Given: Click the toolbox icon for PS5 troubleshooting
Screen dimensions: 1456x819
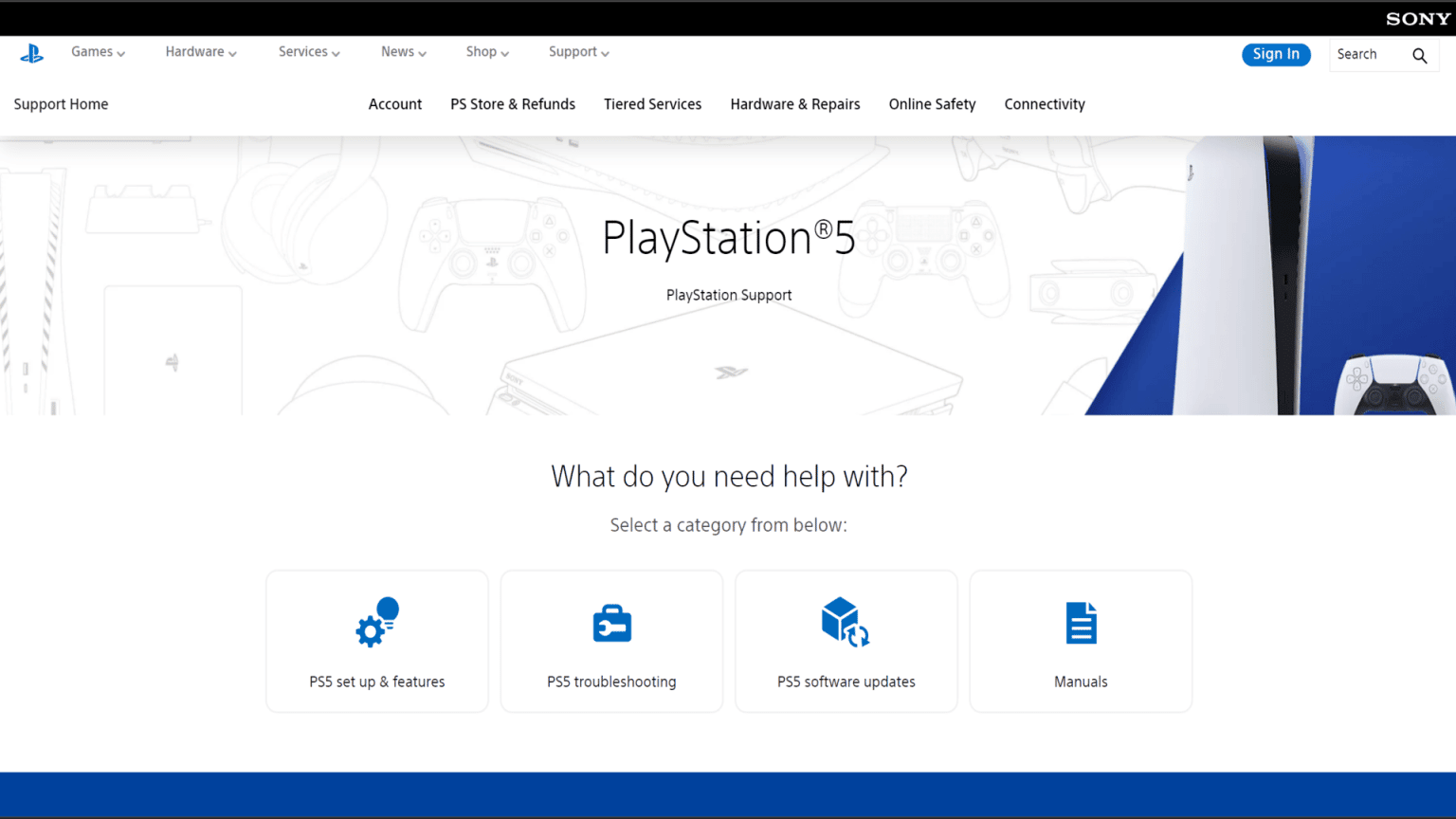Looking at the screenshot, I should [611, 623].
